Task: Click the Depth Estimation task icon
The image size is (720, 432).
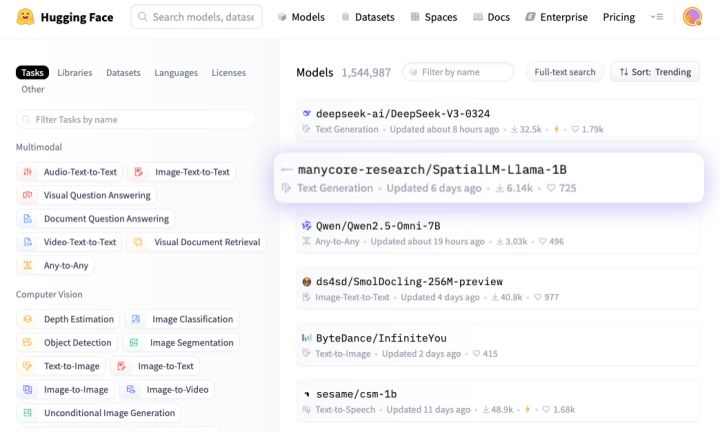Action: point(28,319)
